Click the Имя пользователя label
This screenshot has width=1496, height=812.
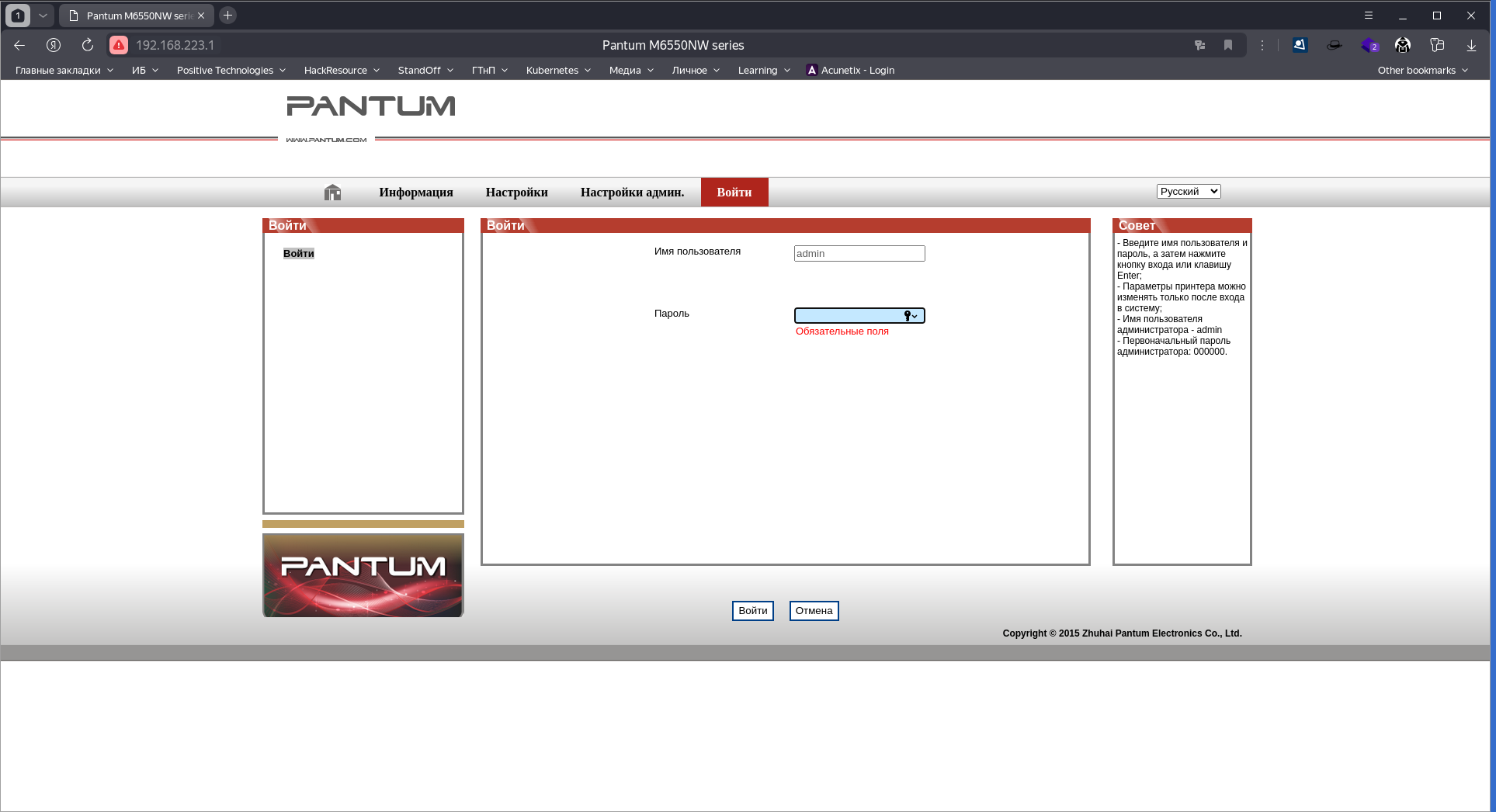tap(697, 252)
